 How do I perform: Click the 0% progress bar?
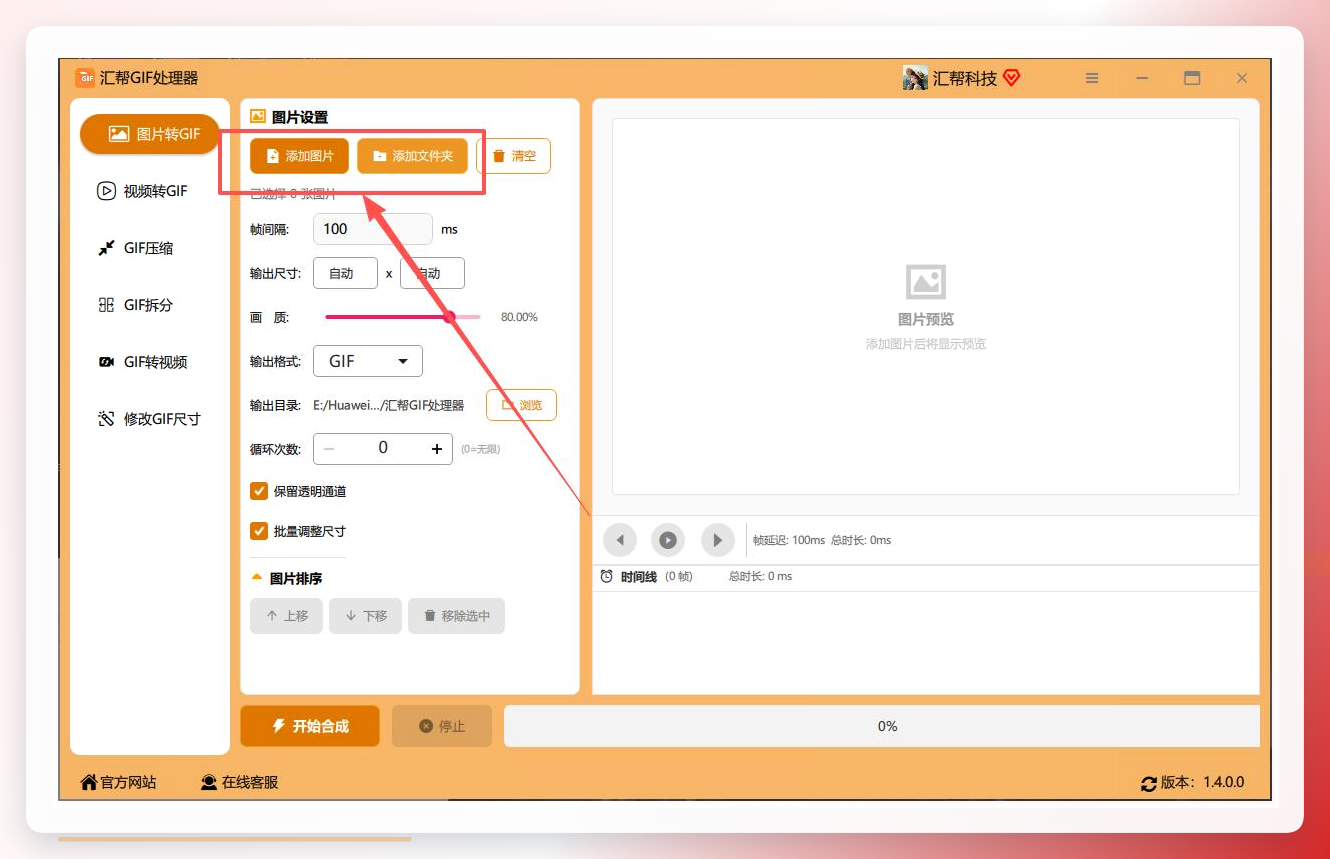click(x=882, y=726)
